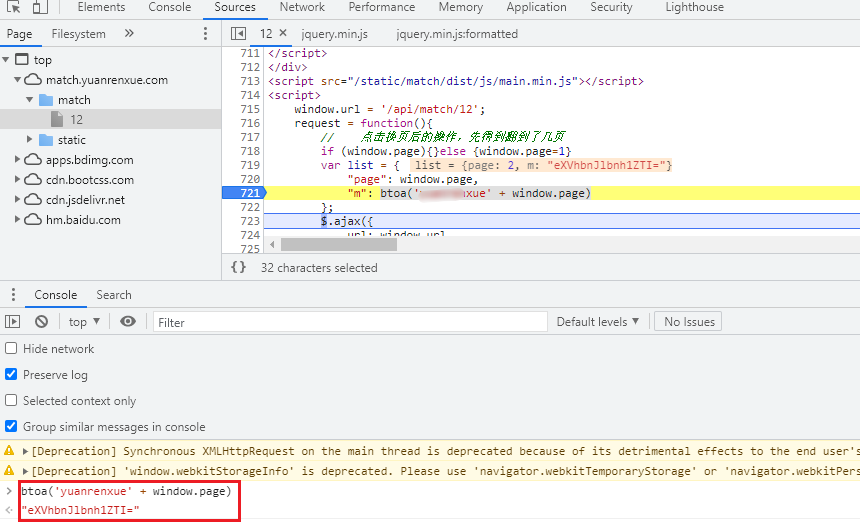The height and width of the screenshot is (524, 860).
Task: Show more navigator tabs chevron
Action: click(129, 33)
